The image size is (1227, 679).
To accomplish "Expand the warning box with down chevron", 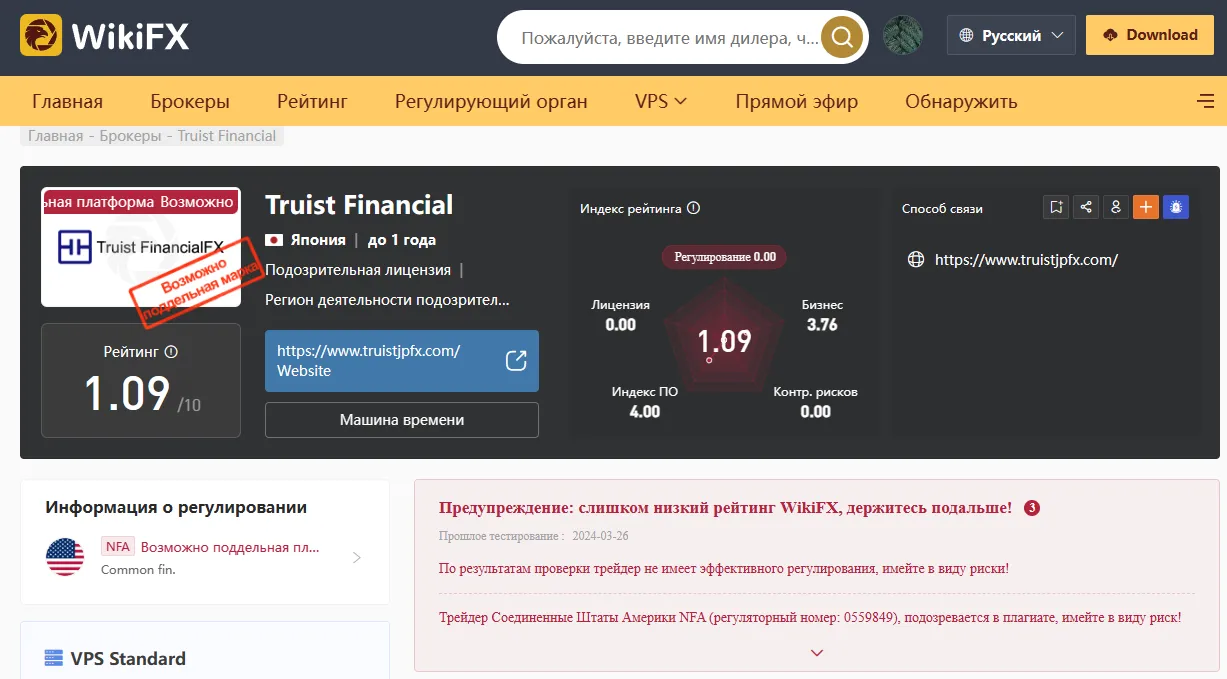I will pos(816,653).
